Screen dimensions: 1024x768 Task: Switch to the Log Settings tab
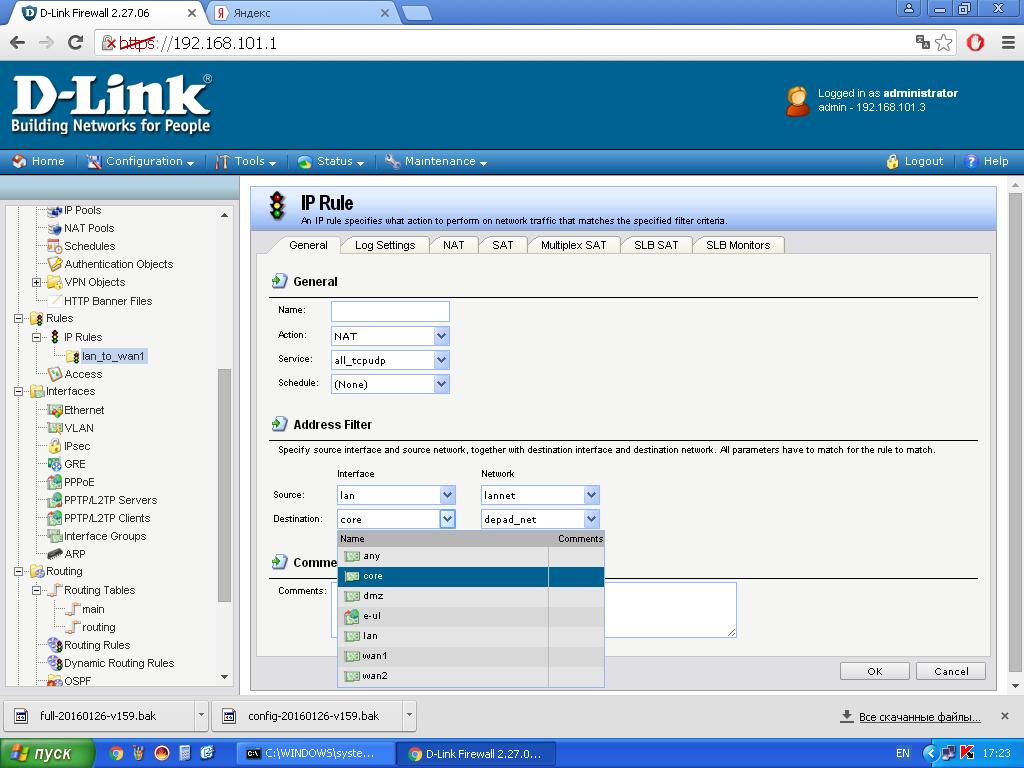coord(385,245)
